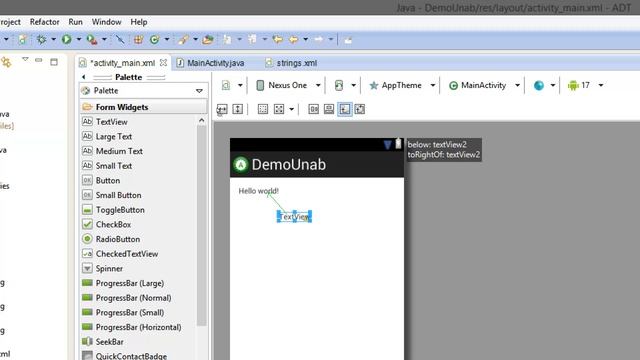The width and height of the screenshot is (640, 360).
Task: Click the Zoom to Fit icon
Action: [x=329, y=109]
